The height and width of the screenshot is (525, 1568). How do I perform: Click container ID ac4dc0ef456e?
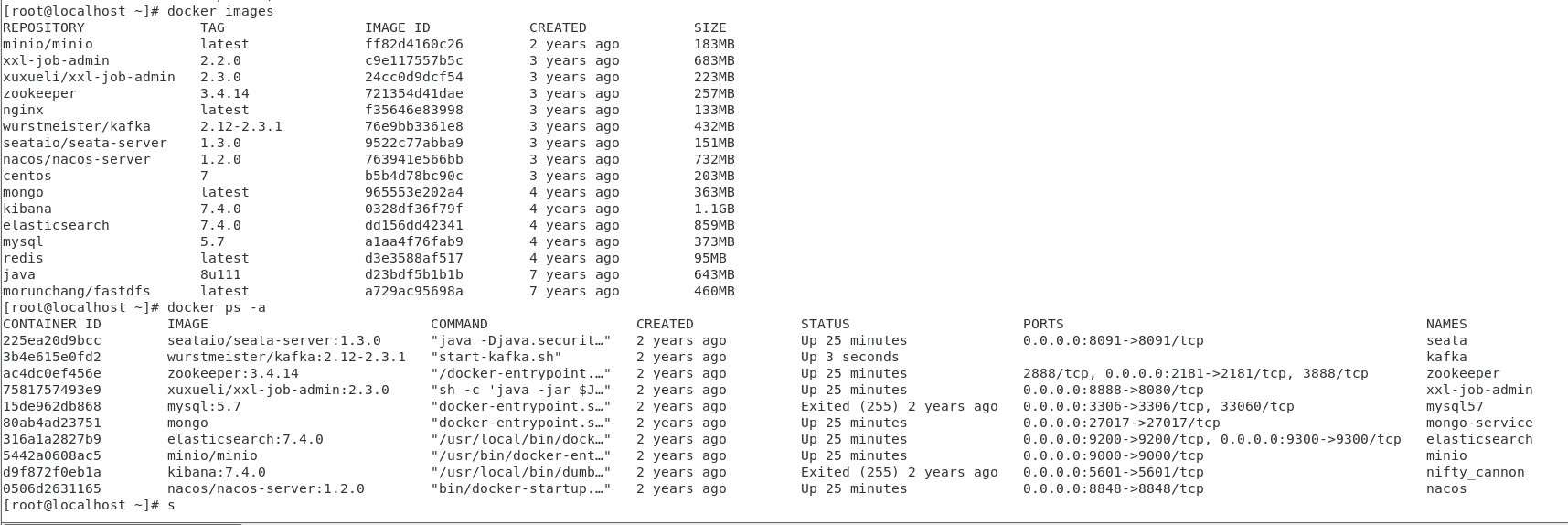(52, 373)
